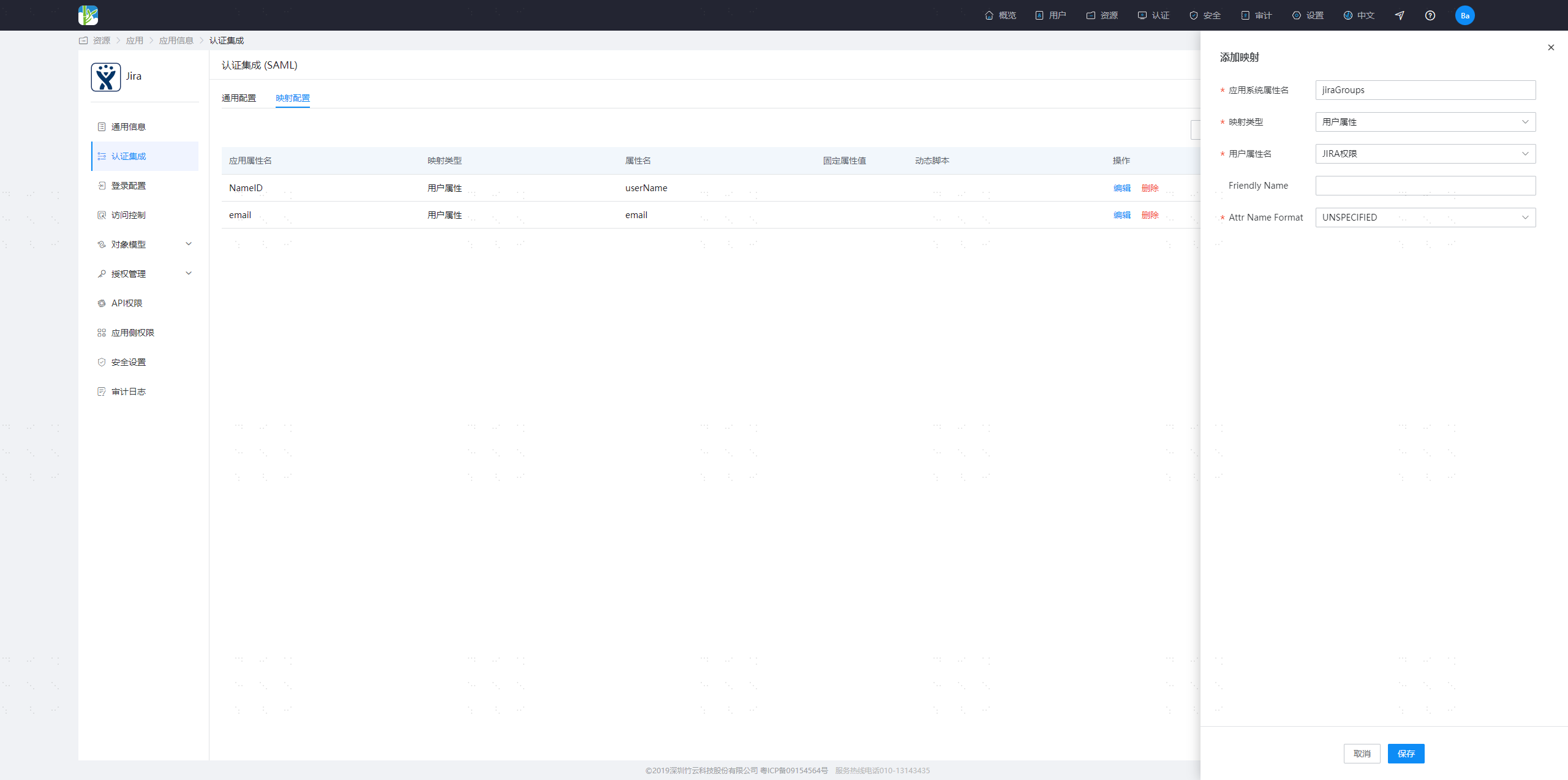The image size is (1568, 780).
Task: Open API权限 in the sidebar
Action: 145,303
